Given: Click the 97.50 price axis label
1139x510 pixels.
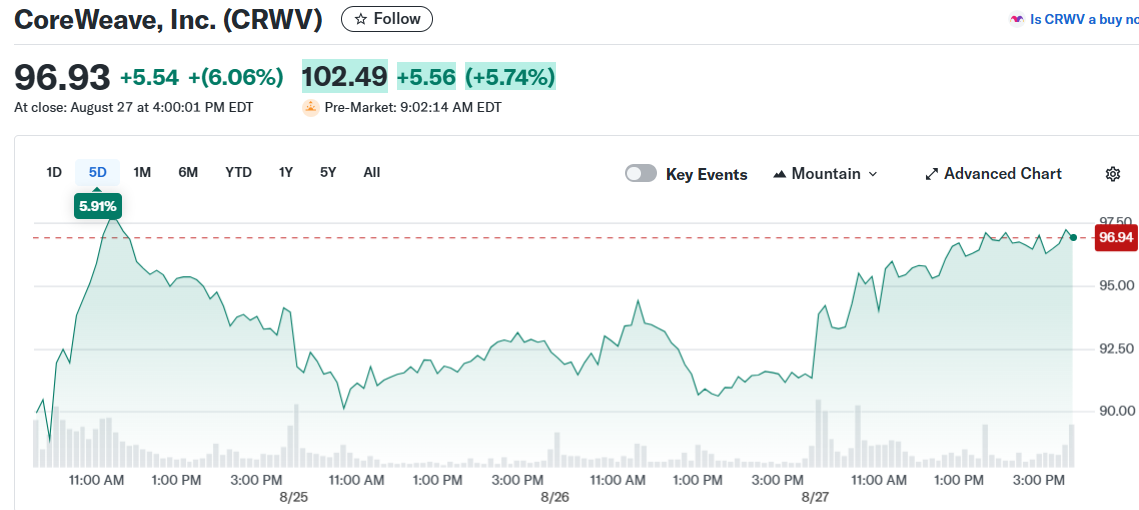Looking at the screenshot, I should [x=1114, y=222].
